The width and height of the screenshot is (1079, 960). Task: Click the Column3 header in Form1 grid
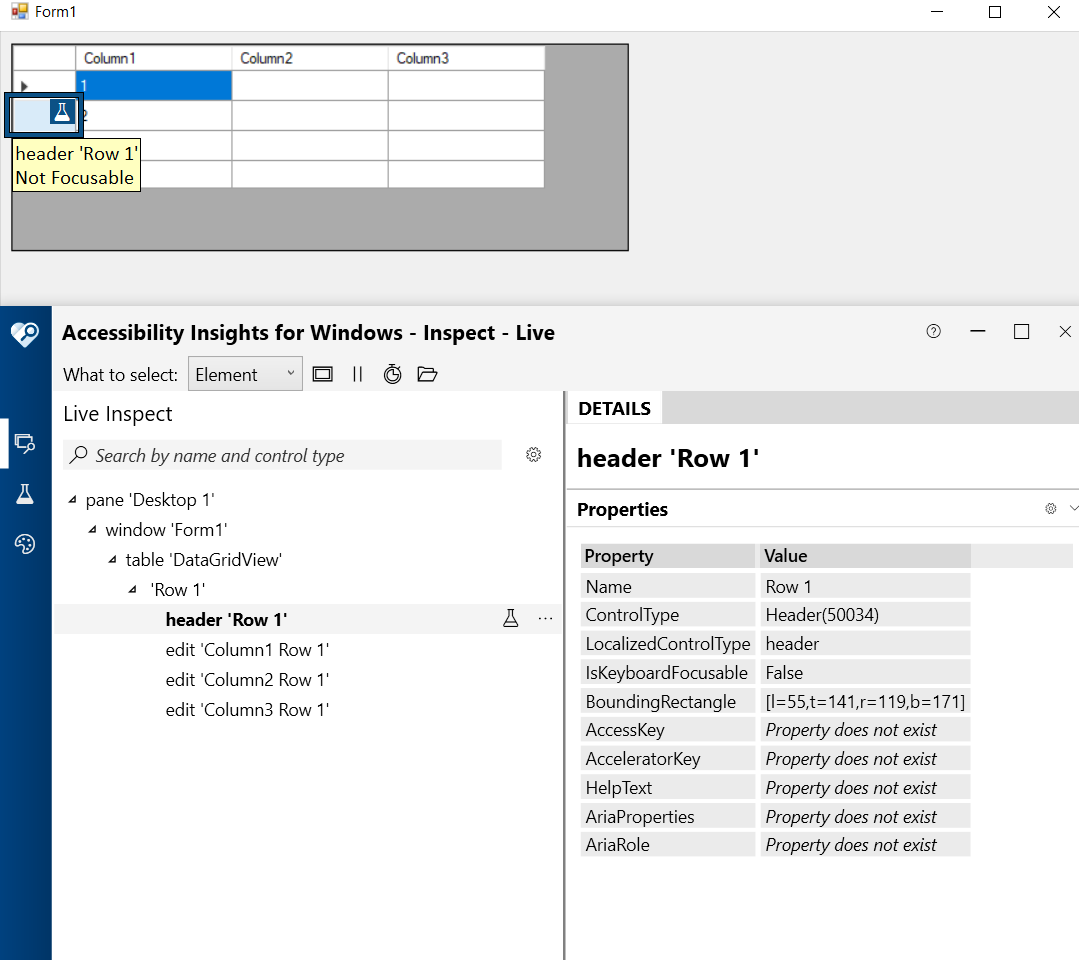[x=466, y=58]
